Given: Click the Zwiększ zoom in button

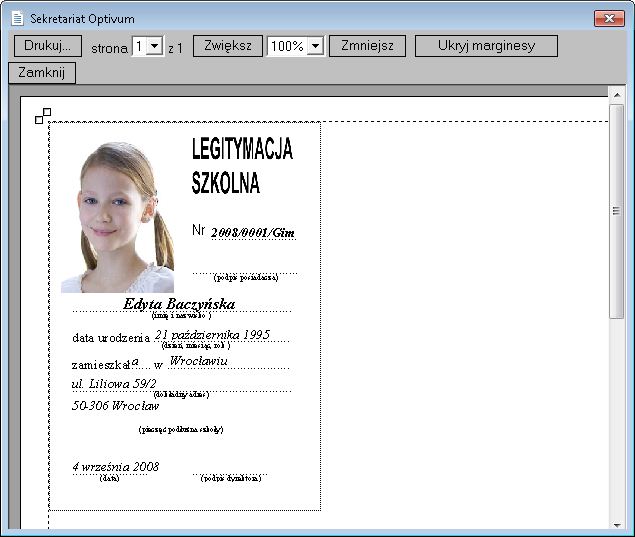Looking at the screenshot, I should (x=228, y=46).
